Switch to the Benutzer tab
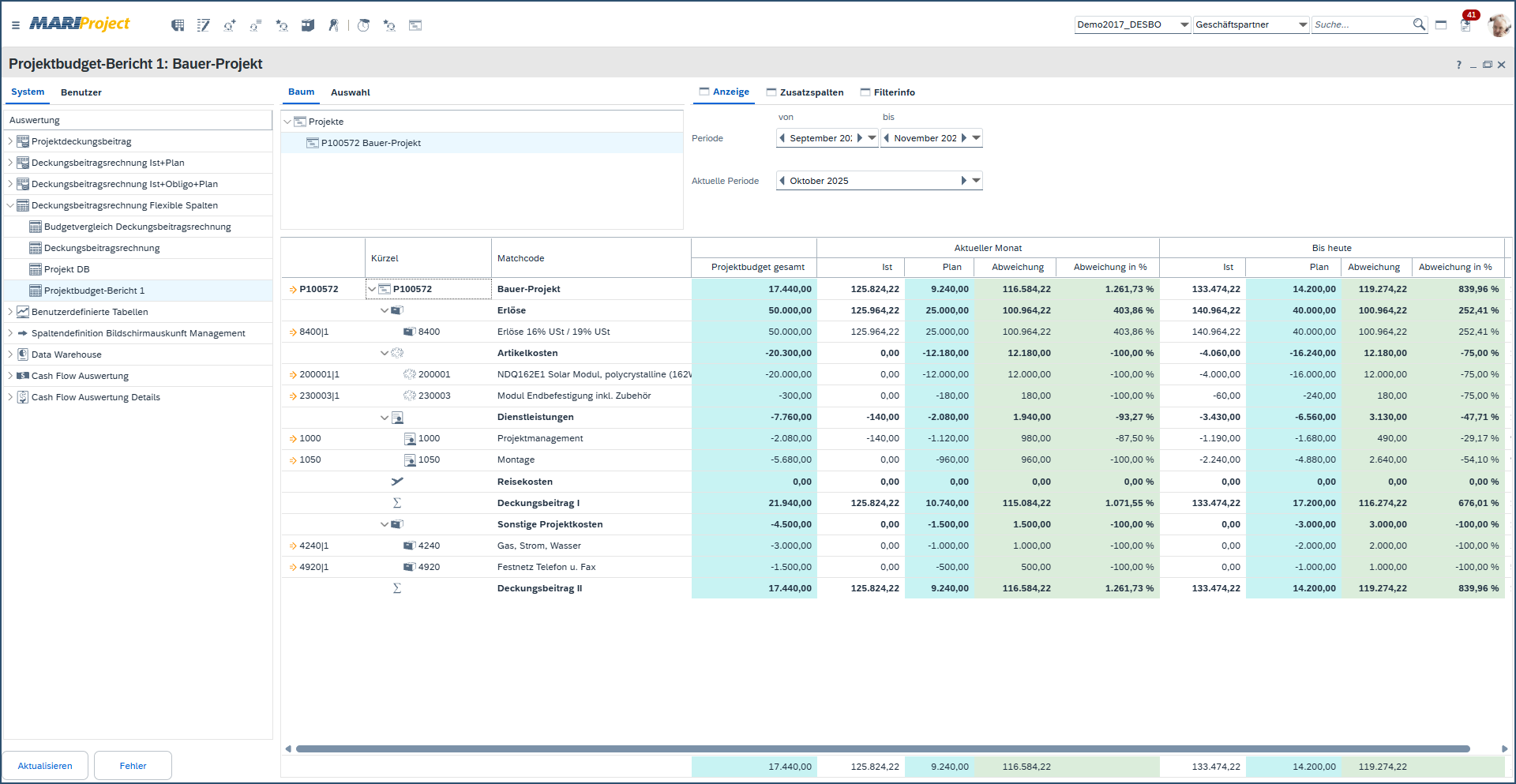 point(81,92)
